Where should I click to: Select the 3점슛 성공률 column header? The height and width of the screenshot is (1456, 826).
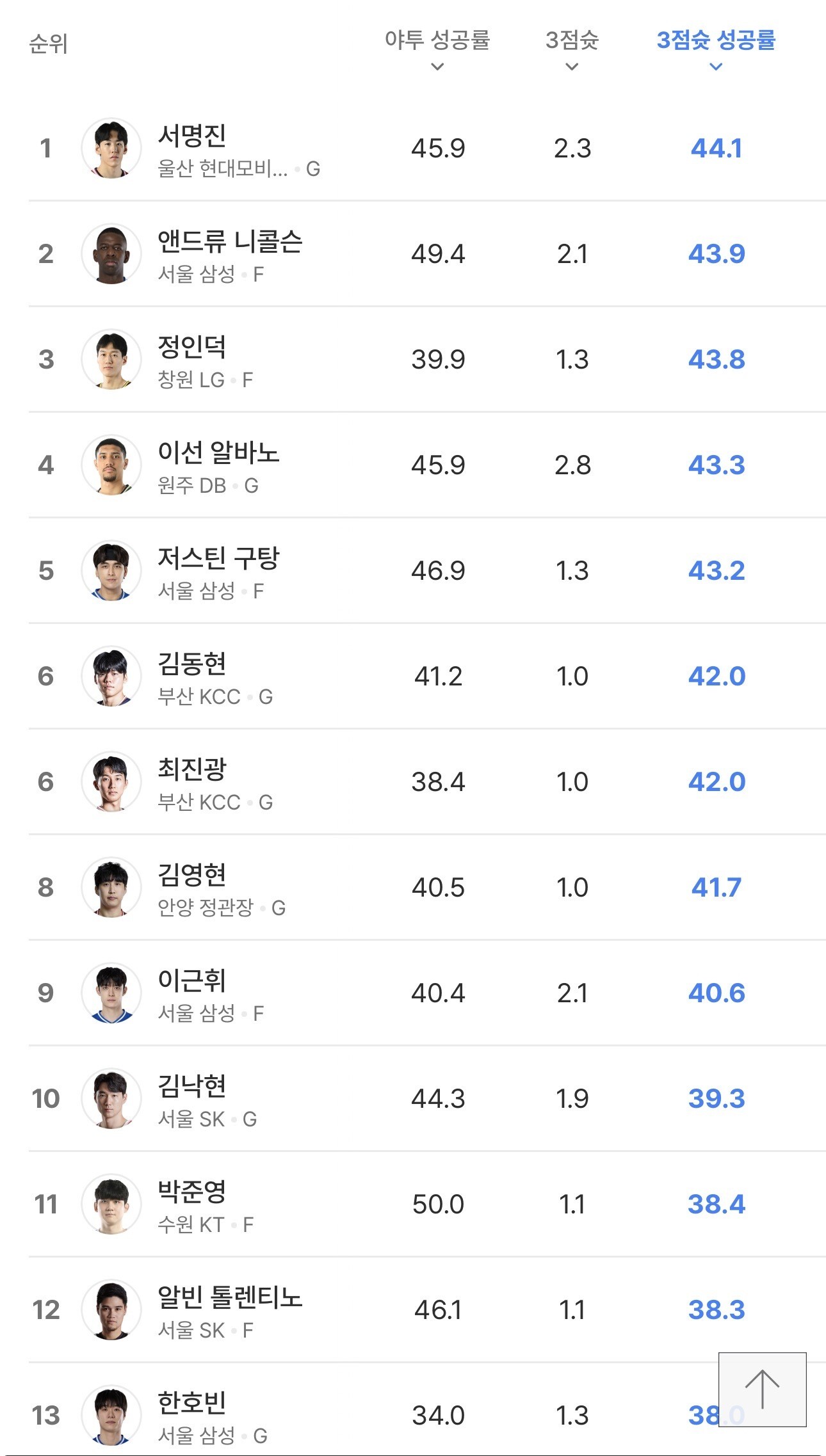pos(716,40)
